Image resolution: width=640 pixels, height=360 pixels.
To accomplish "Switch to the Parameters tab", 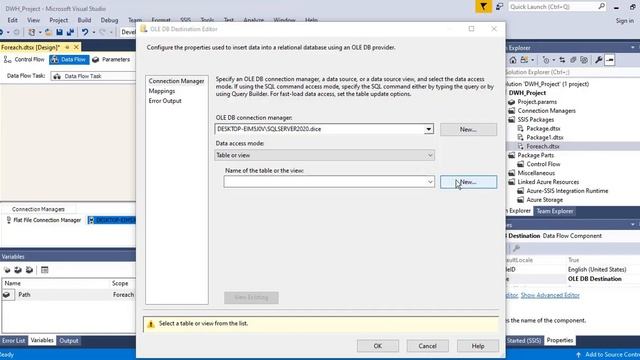I will [111, 60].
